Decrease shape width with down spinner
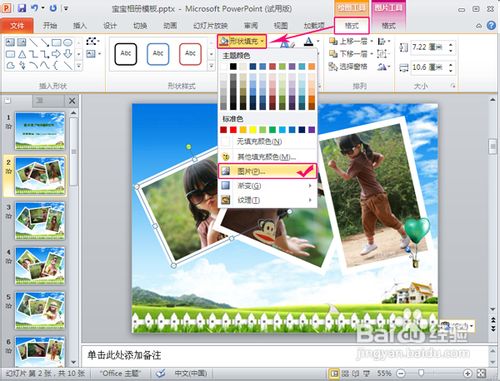 (x=451, y=71)
